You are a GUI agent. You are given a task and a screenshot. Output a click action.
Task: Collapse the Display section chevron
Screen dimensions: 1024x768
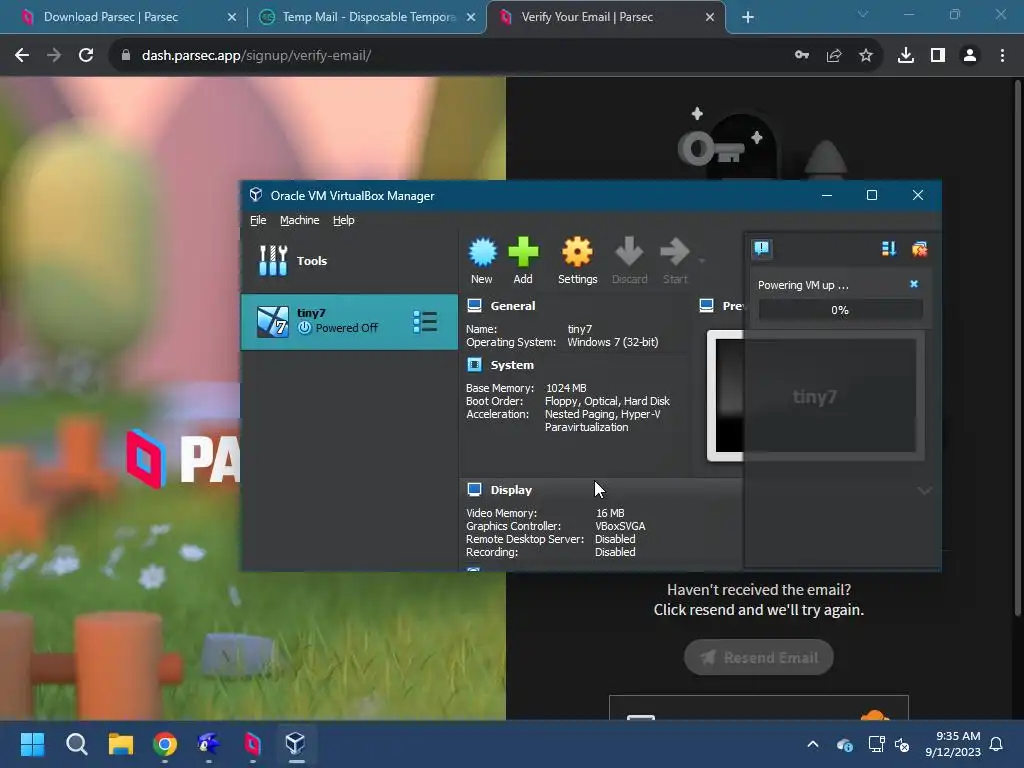(924, 490)
